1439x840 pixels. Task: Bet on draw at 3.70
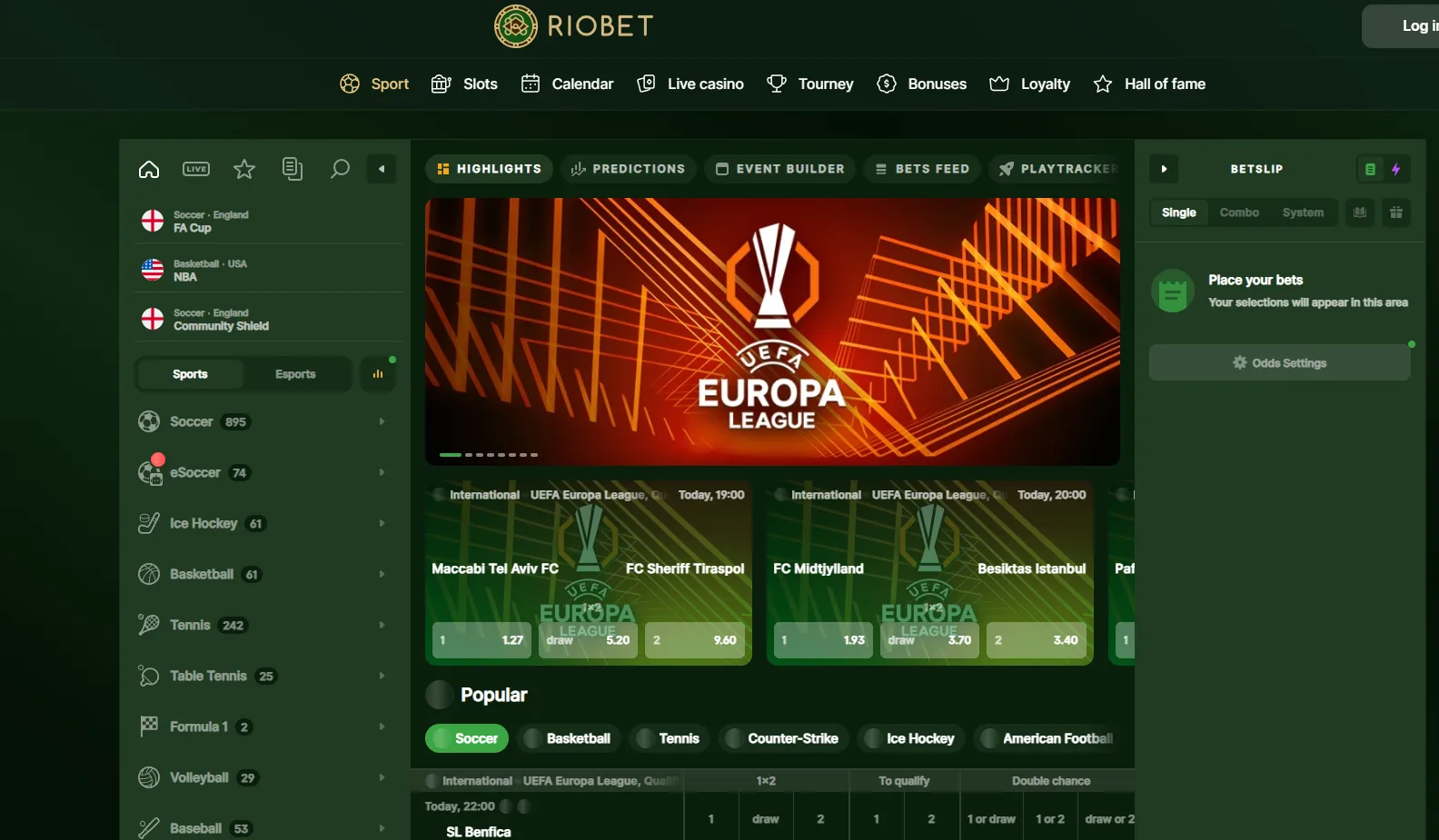[x=929, y=640]
